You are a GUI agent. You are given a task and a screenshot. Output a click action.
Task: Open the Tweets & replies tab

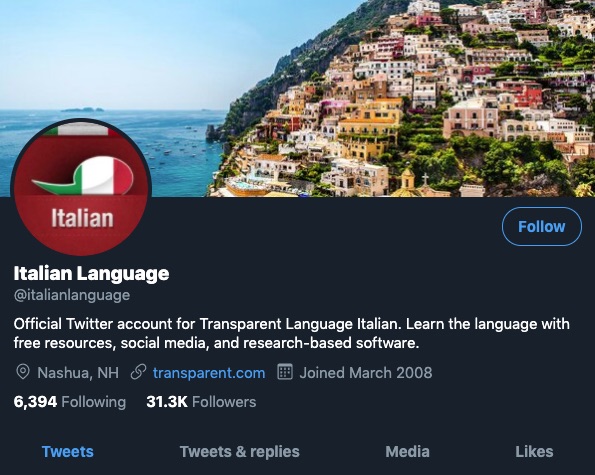[x=239, y=452]
